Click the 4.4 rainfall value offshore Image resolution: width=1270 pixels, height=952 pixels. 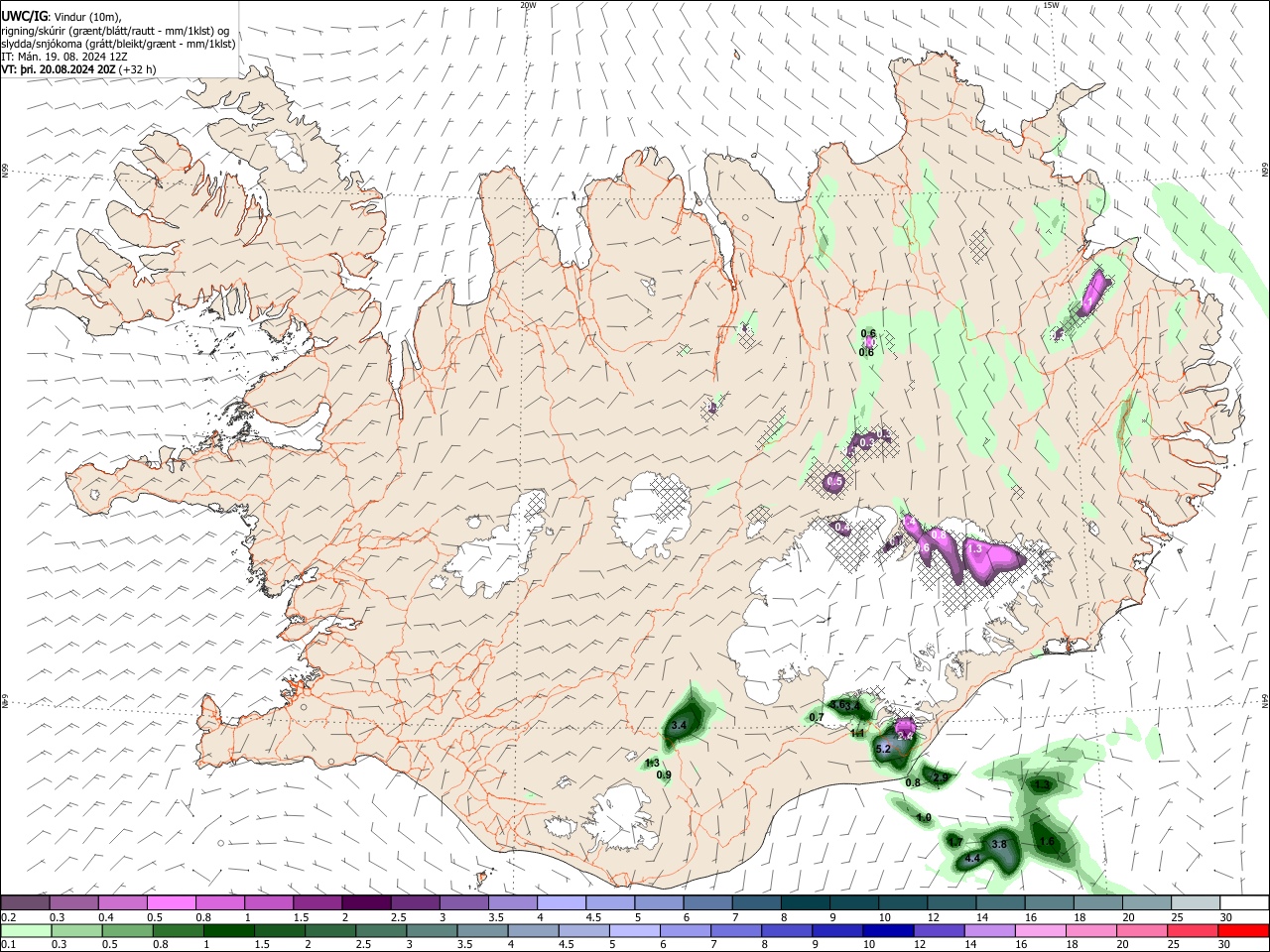(x=972, y=859)
